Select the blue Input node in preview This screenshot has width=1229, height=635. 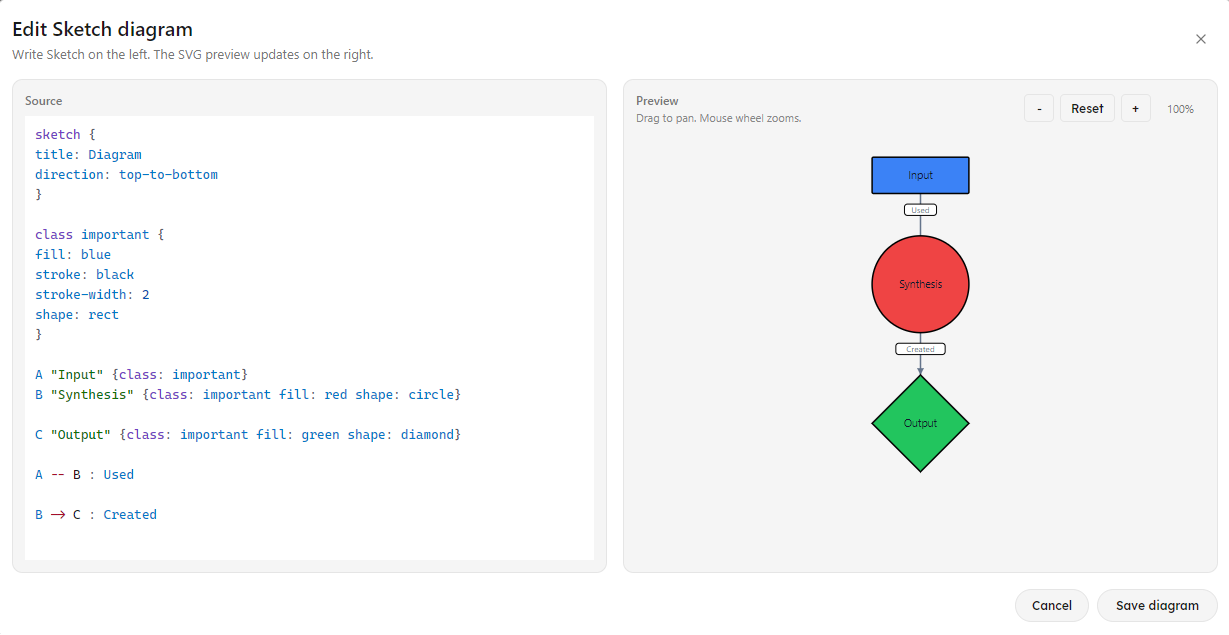pos(920,175)
